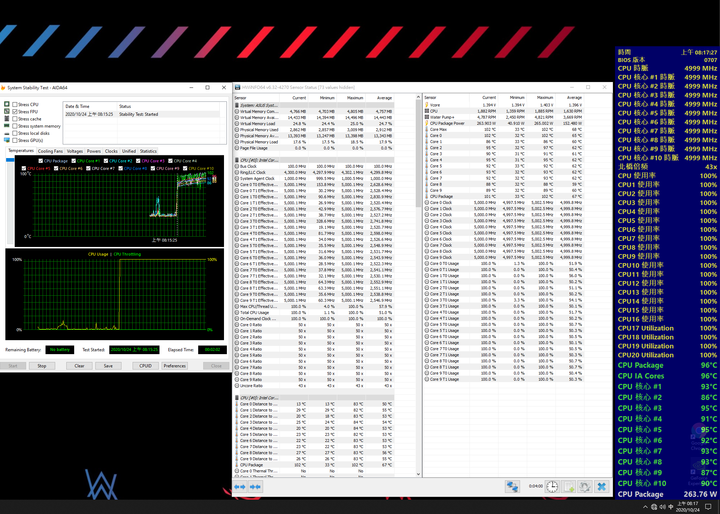Click the Save button in AIDA64
Screen dimensions: 720x514
click(x=108, y=366)
